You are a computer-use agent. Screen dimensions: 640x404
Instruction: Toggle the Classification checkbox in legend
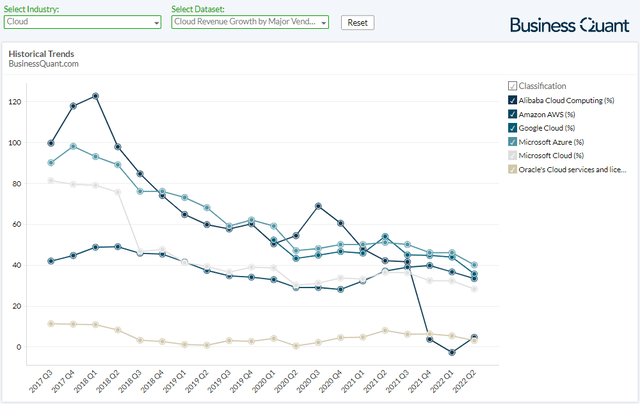(x=513, y=86)
